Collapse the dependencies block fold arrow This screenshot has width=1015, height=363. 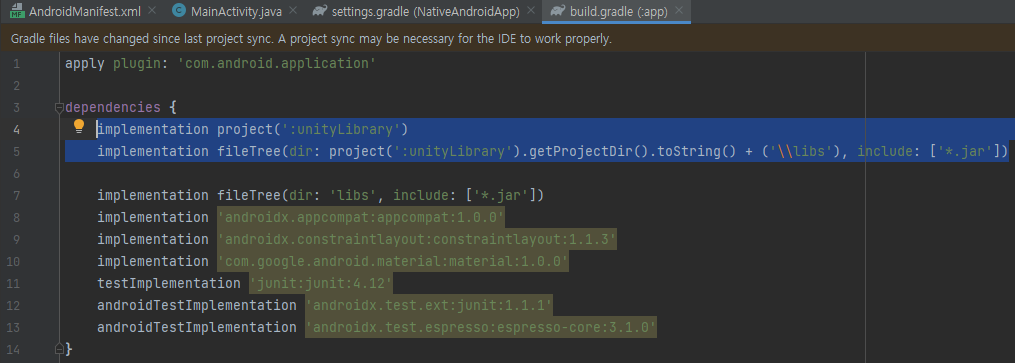[60, 107]
